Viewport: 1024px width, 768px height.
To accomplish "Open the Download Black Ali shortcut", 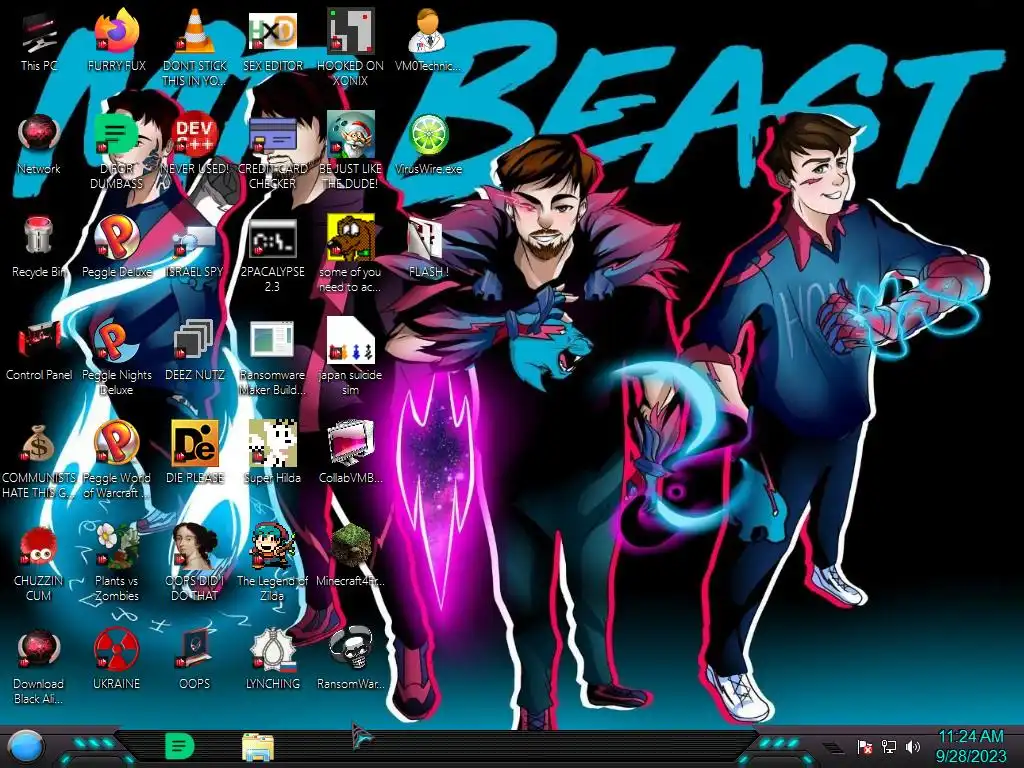I will (39, 667).
